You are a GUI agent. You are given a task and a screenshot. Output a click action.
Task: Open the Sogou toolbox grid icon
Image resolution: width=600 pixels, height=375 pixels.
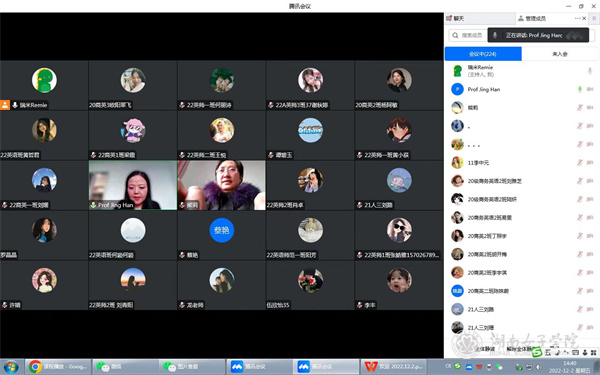click(593, 352)
